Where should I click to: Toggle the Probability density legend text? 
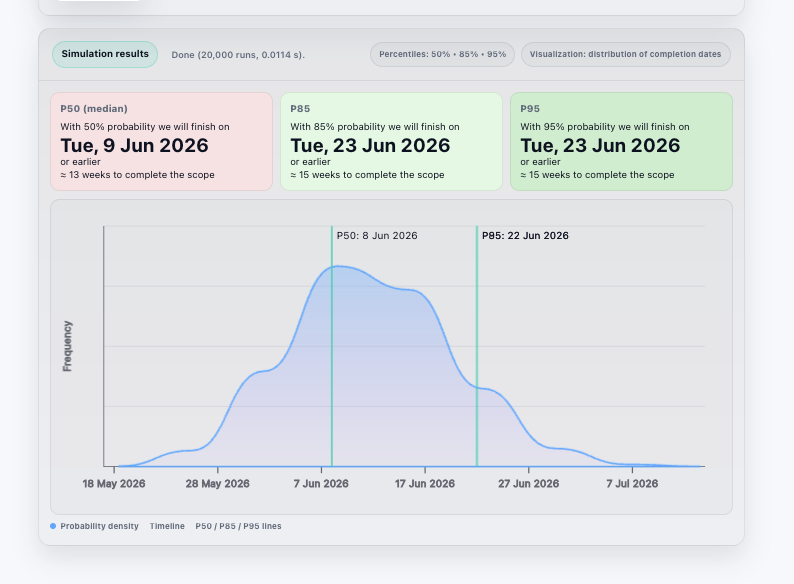pyautogui.click(x=99, y=526)
